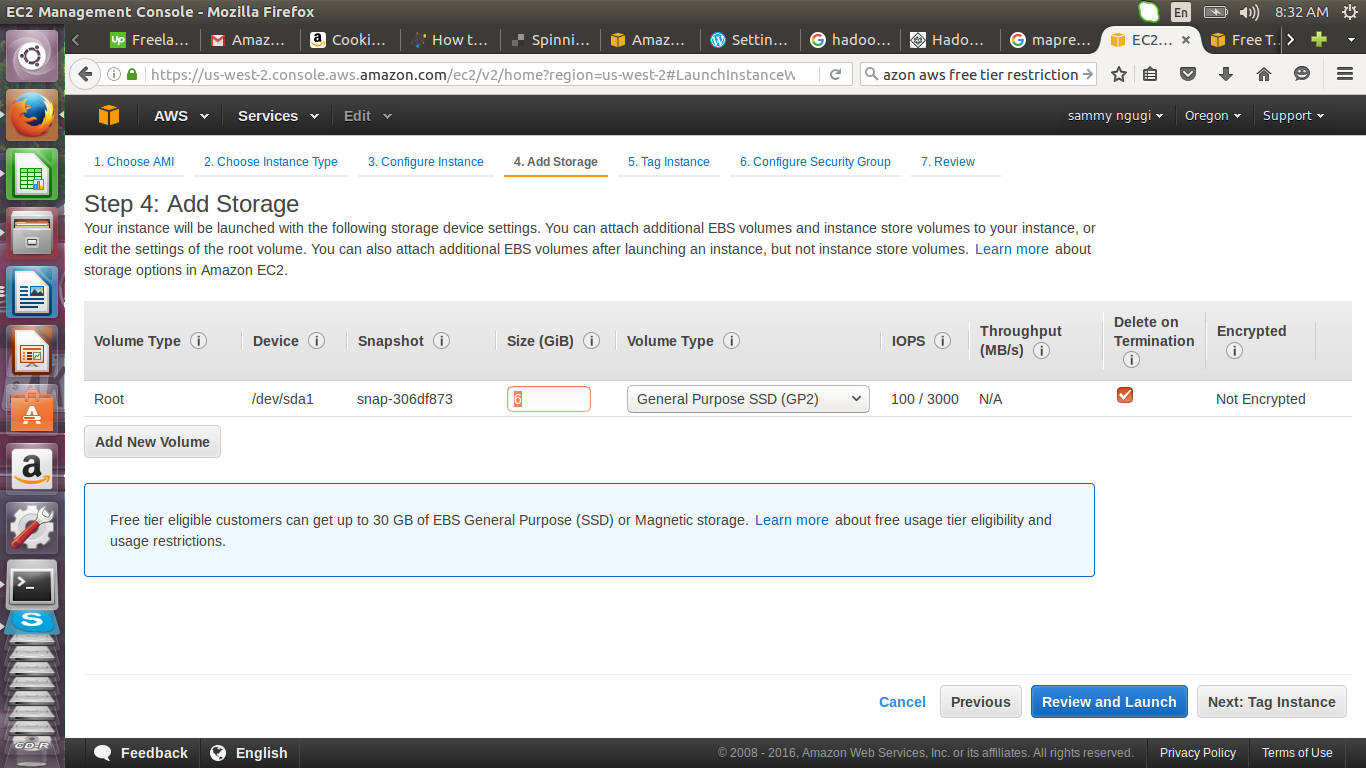Reload the page in the address bar
This screenshot has height=768, width=1366.
point(835,74)
